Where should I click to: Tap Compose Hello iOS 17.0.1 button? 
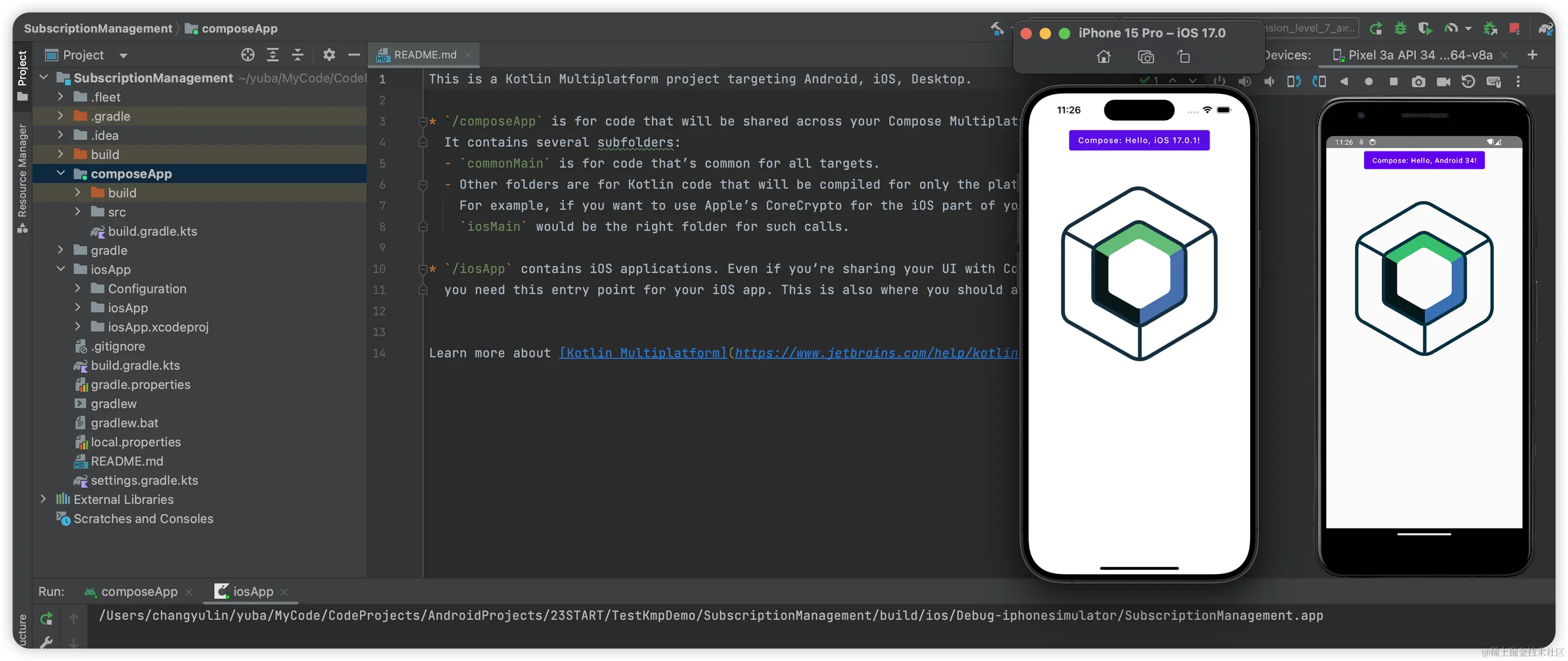coord(1139,140)
